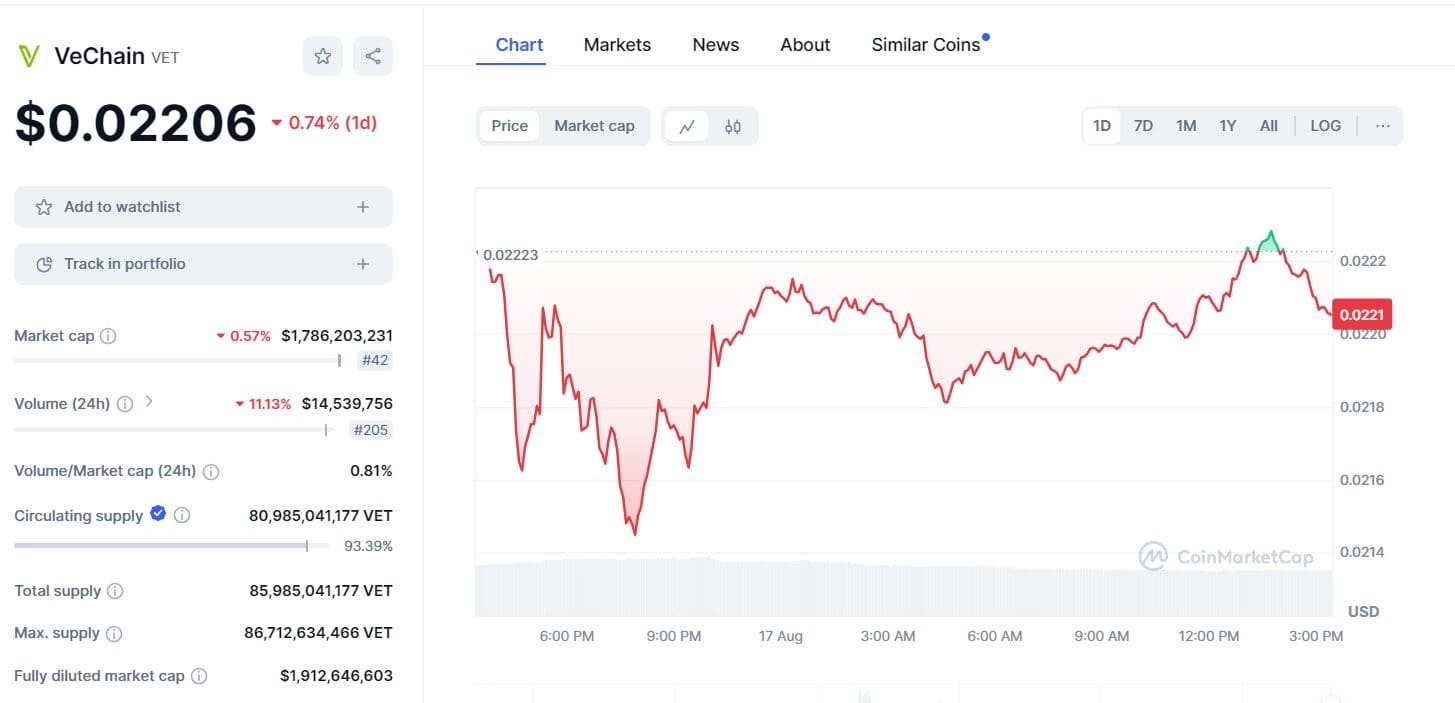Image resolution: width=1455 pixels, height=703 pixels.
Task: Click Add to watchlist
Action: (203, 207)
